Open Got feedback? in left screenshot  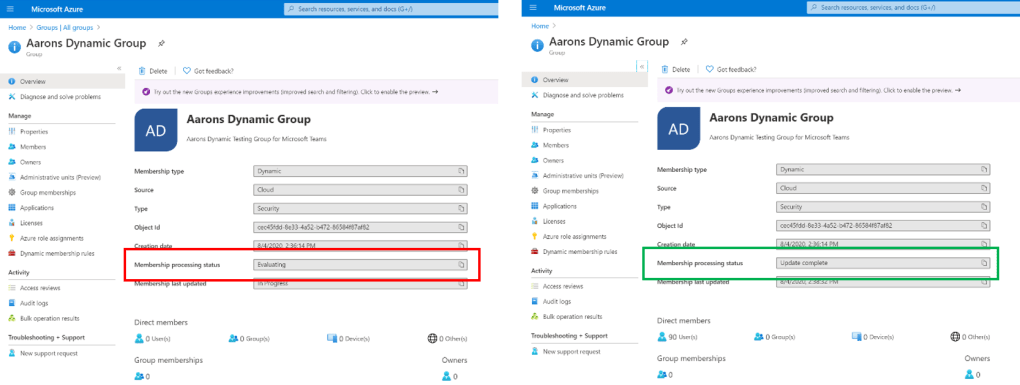coord(208,71)
